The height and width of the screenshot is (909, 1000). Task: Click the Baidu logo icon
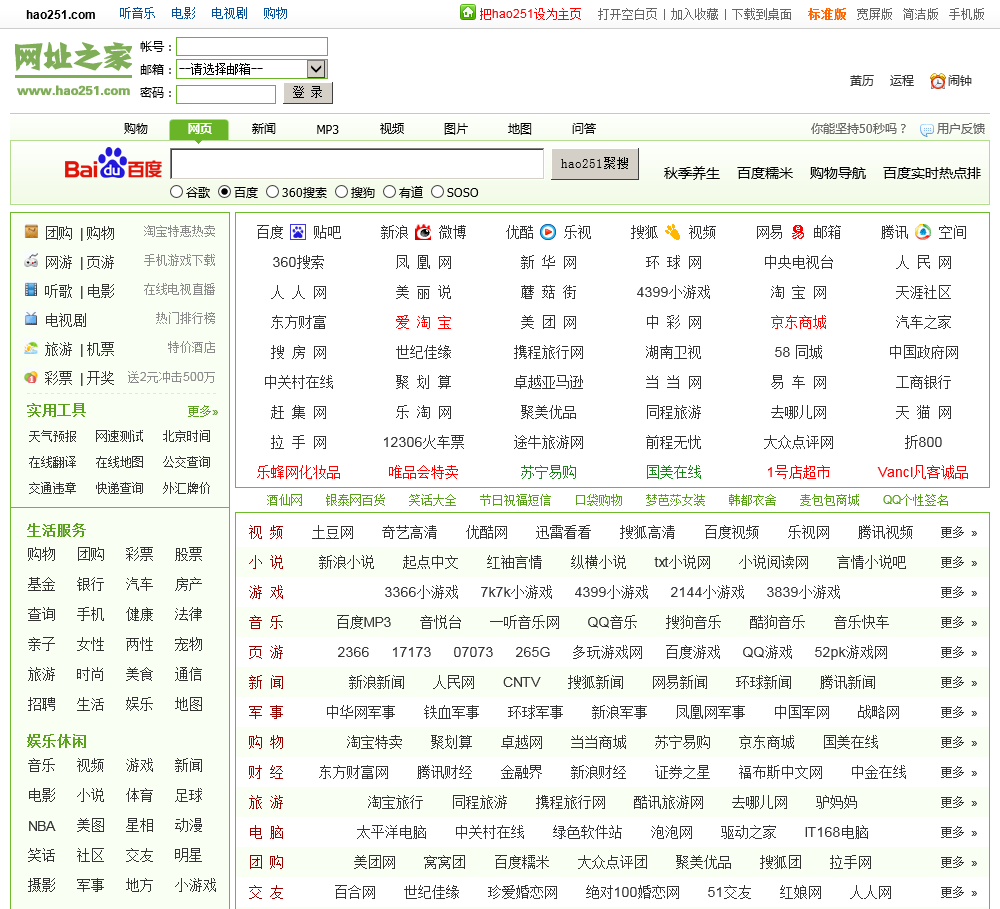[x=113, y=165]
